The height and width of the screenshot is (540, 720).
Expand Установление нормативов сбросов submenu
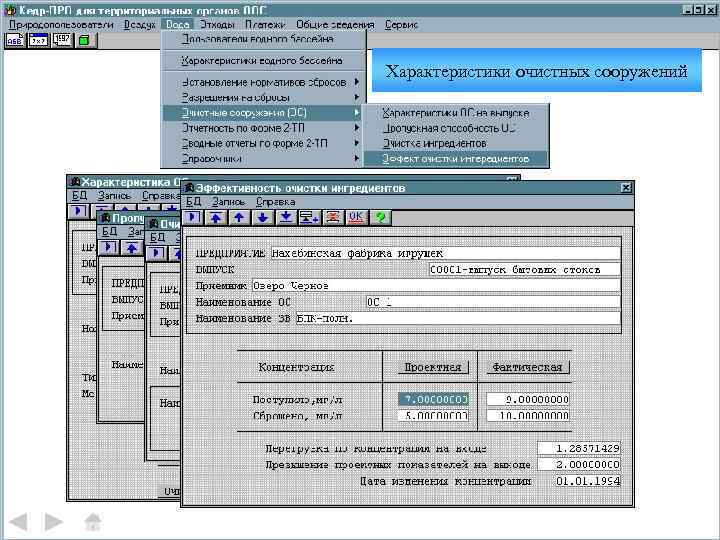tap(264, 82)
